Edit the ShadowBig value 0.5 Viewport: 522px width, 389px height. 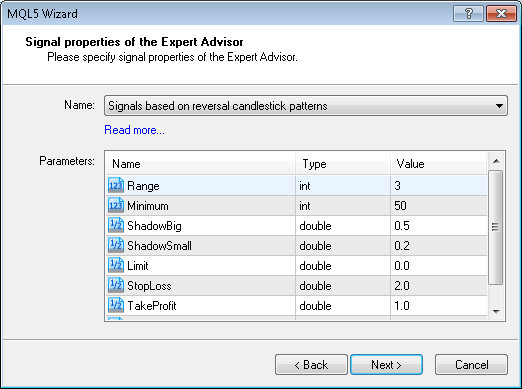438,226
